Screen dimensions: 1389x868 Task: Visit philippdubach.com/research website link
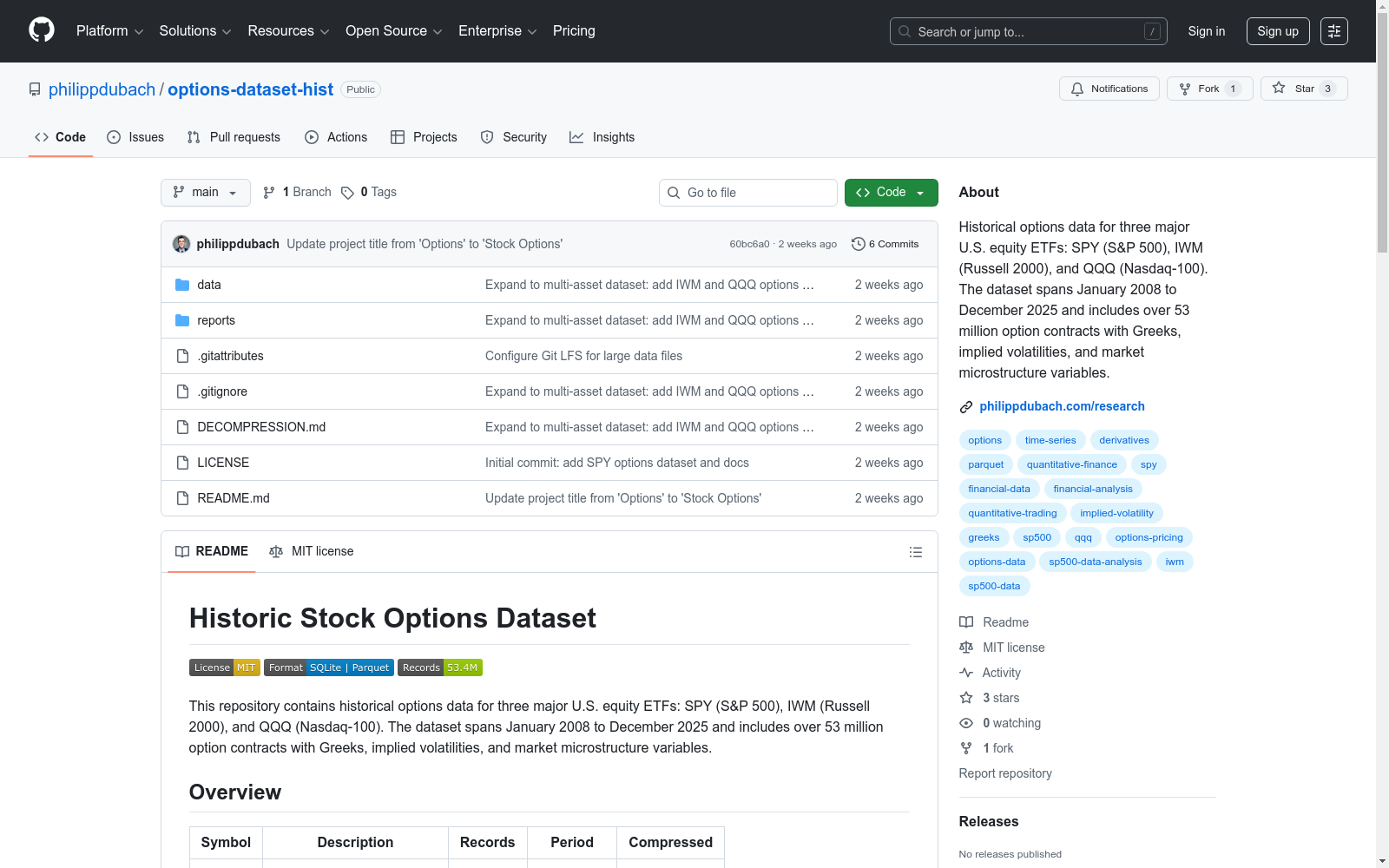(1062, 406)
